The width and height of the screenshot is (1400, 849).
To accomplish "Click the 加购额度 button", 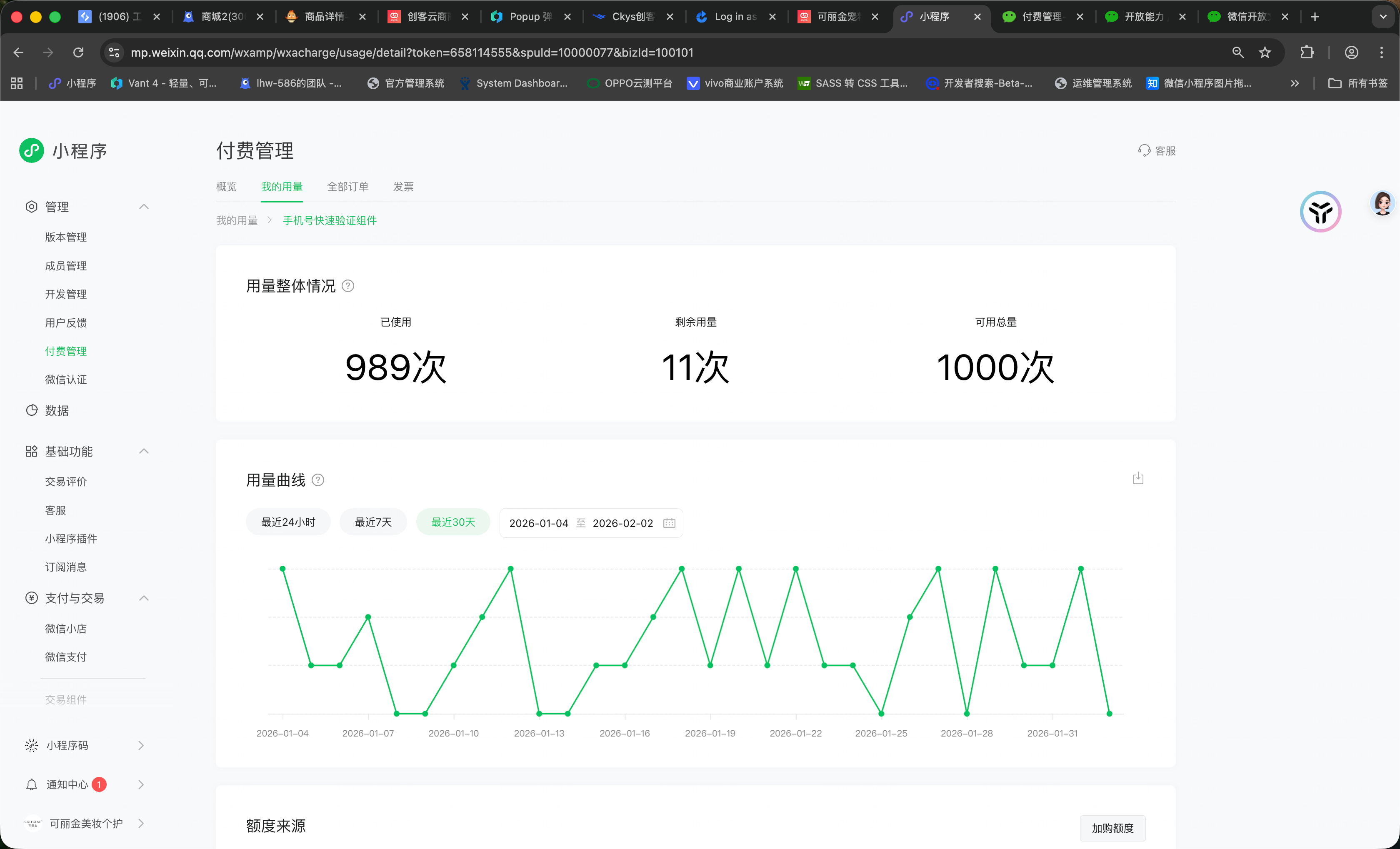I will coord(1112,828).
